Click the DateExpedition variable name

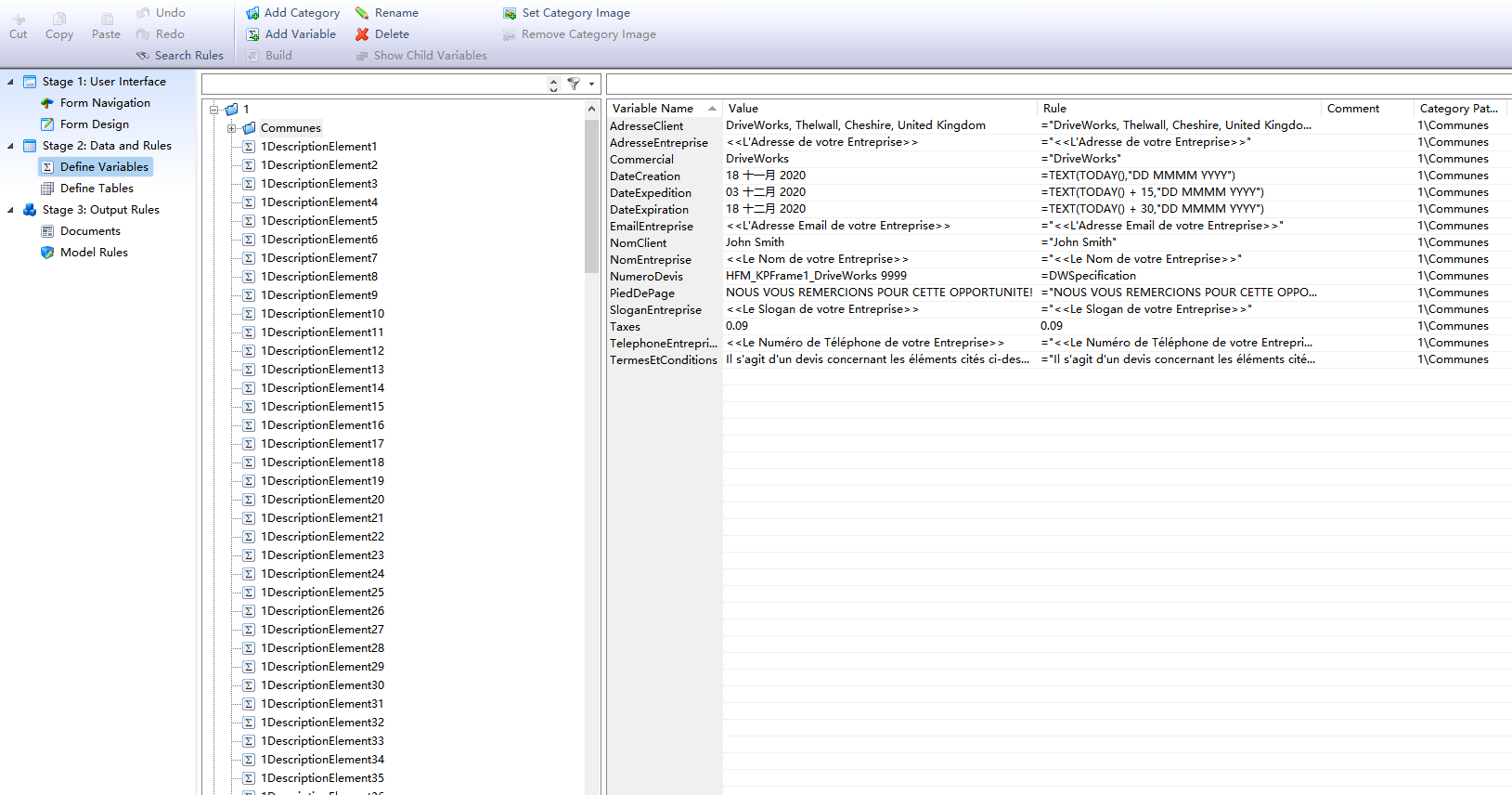click(651, 193)
